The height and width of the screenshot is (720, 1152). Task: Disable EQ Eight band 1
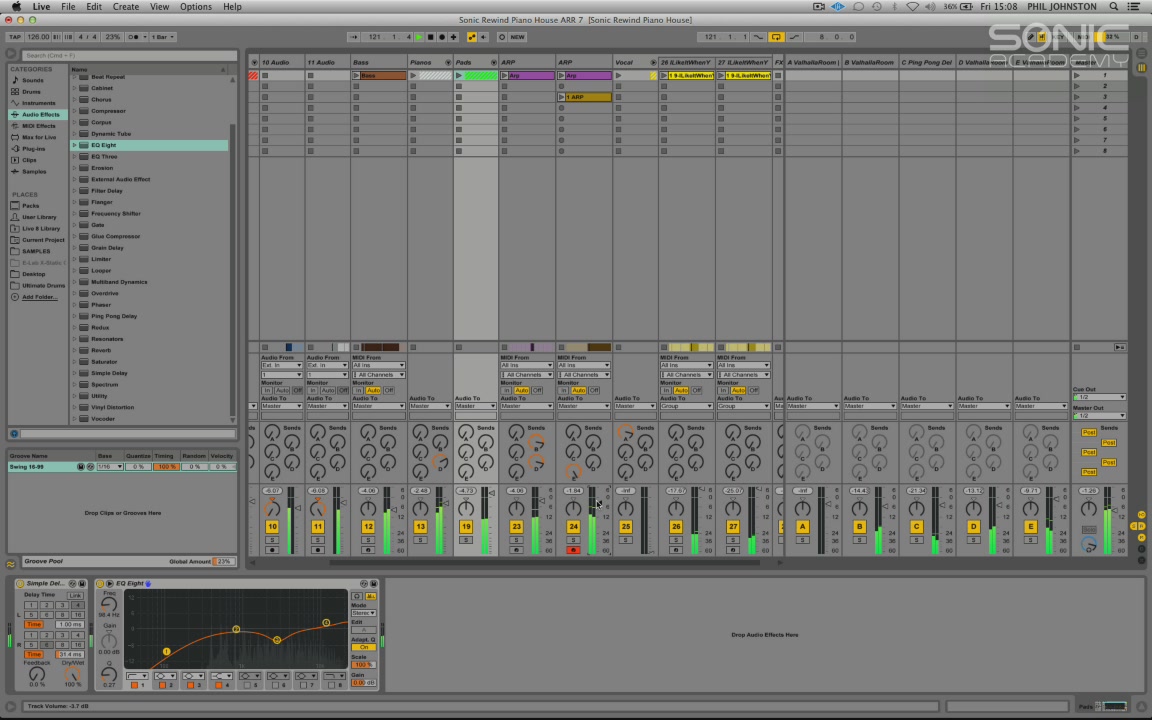(134, 685)
